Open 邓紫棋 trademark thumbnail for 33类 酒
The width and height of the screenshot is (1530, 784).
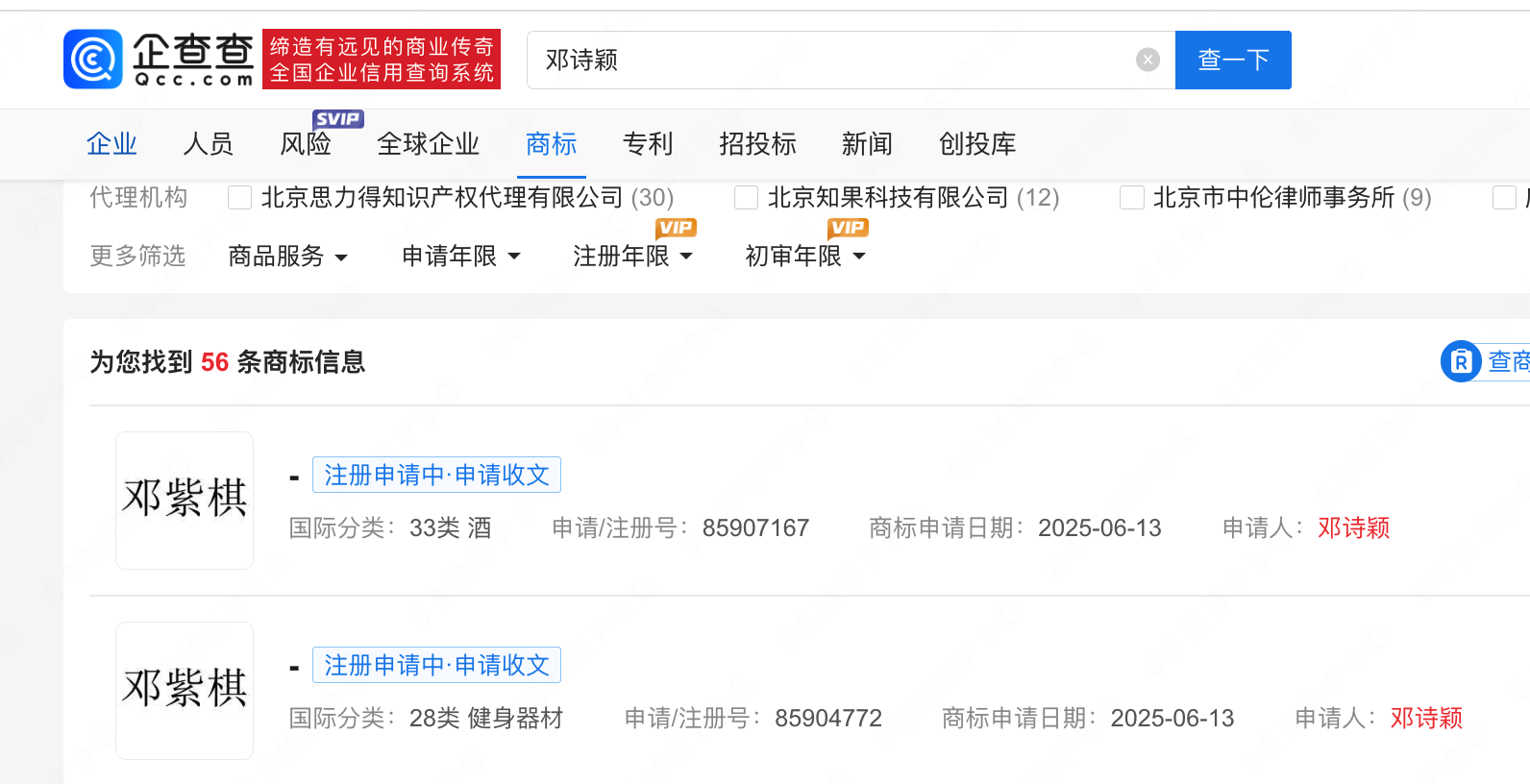click(x=185, y=501)
